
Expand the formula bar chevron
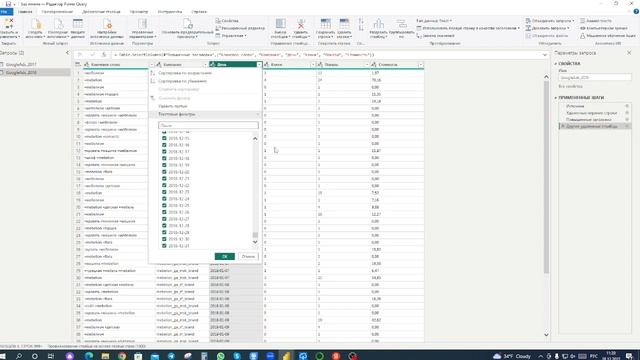click(x=544, y=55)
